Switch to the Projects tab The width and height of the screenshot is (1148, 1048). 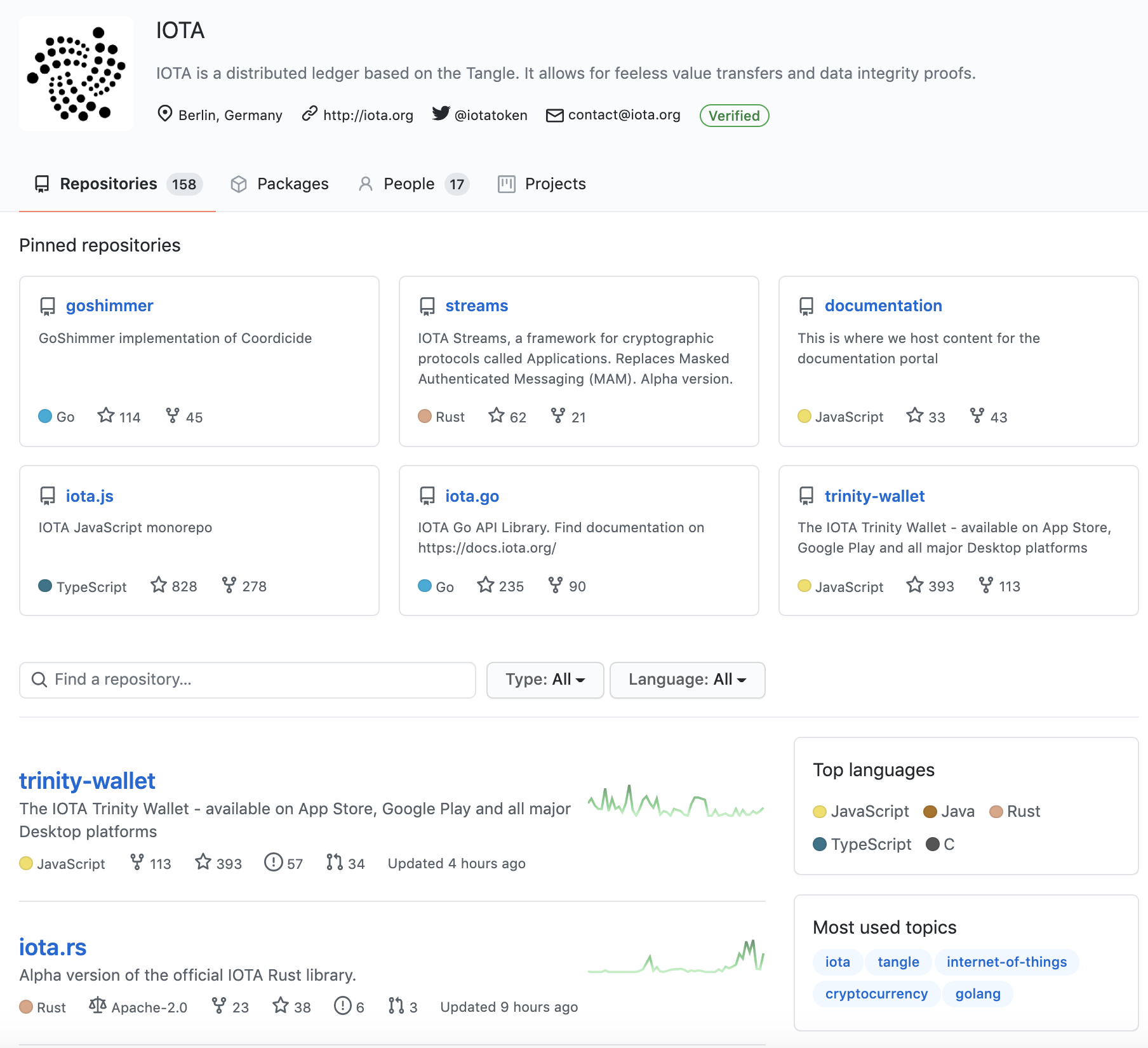coord(542,184)
